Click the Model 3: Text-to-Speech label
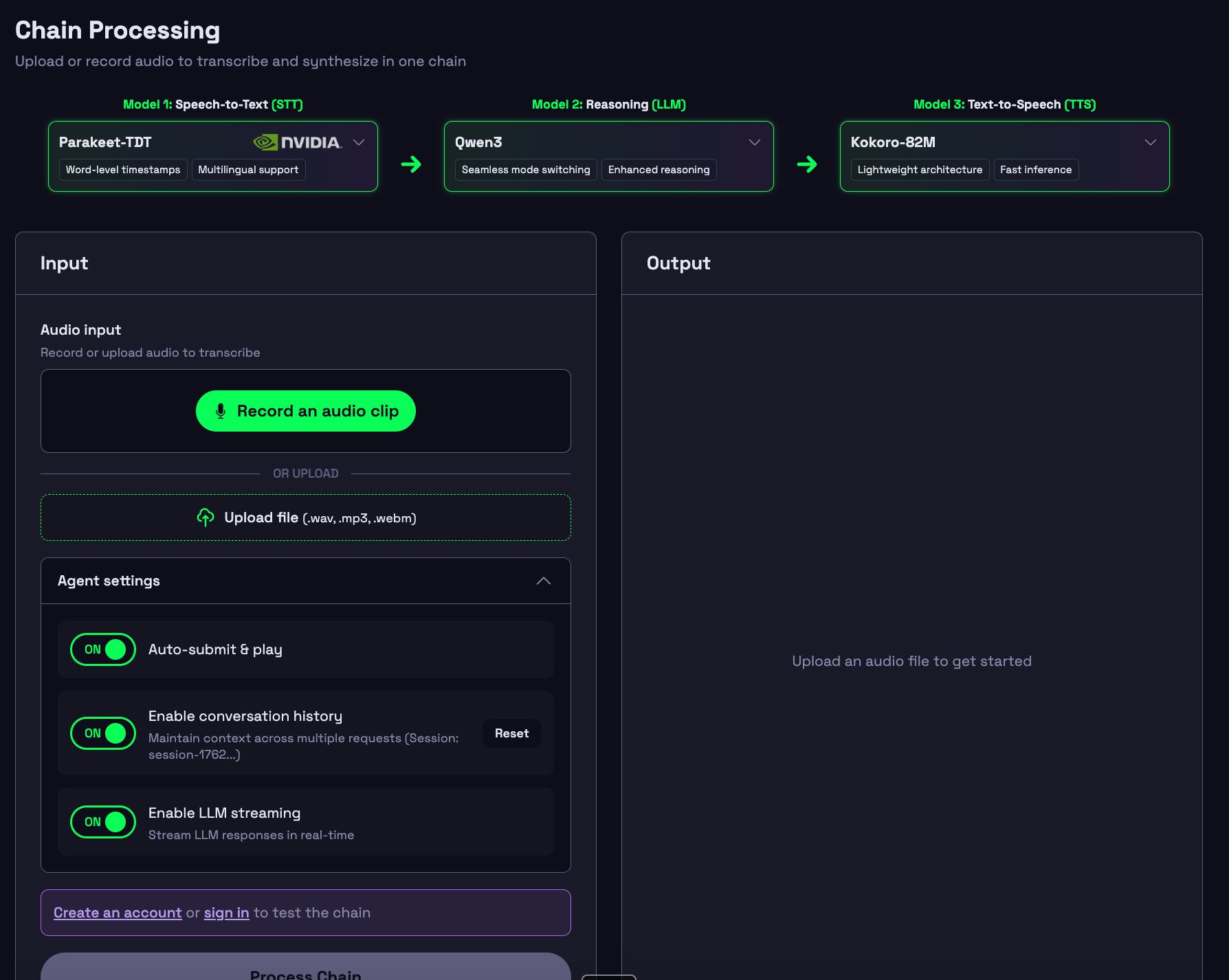The height and width of the screenshot is (980, 1229). [1005, 104]
